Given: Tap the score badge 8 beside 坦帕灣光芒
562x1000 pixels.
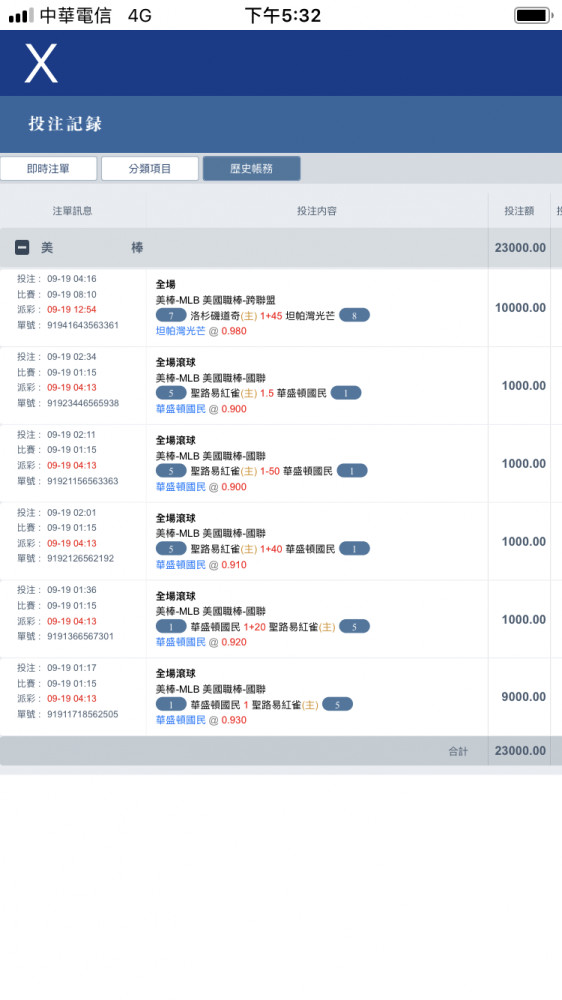Looking at the screenshot, I should (x=354, y=316).
